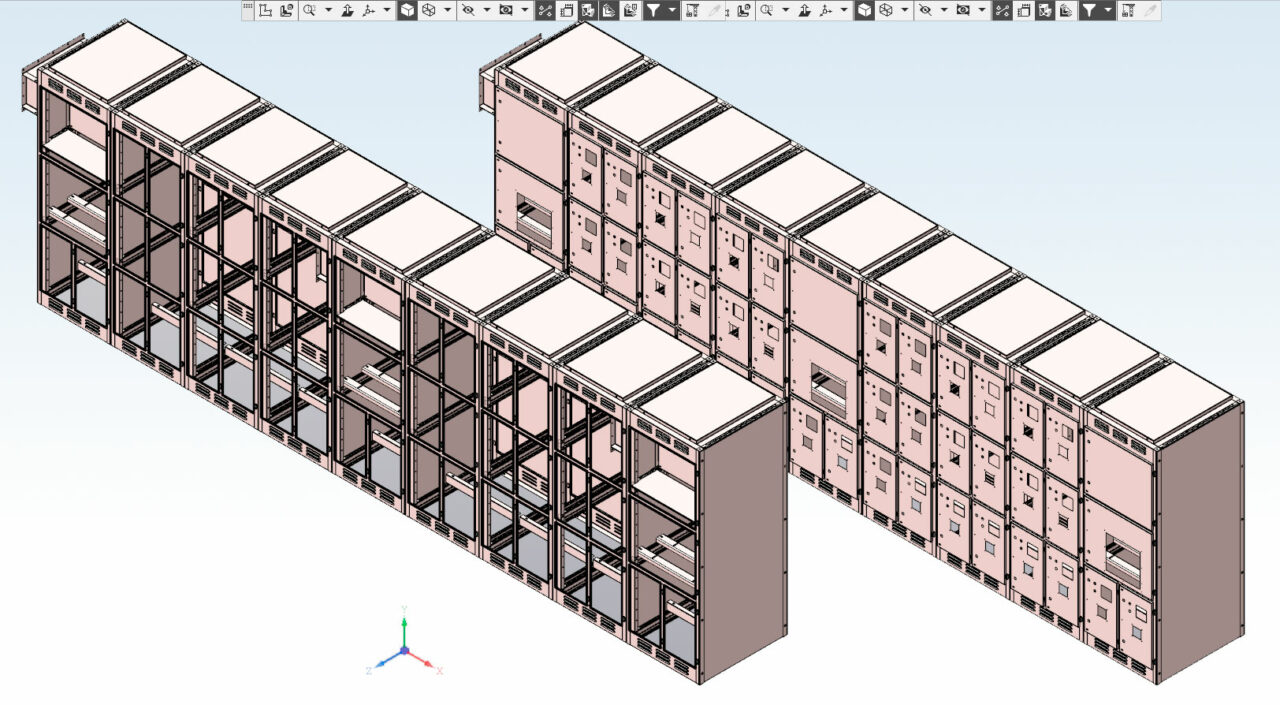Click the disabled eyedropper icon, left toolbar
1280x705 pixels.
pyautogui.click(x=714, y=10)
